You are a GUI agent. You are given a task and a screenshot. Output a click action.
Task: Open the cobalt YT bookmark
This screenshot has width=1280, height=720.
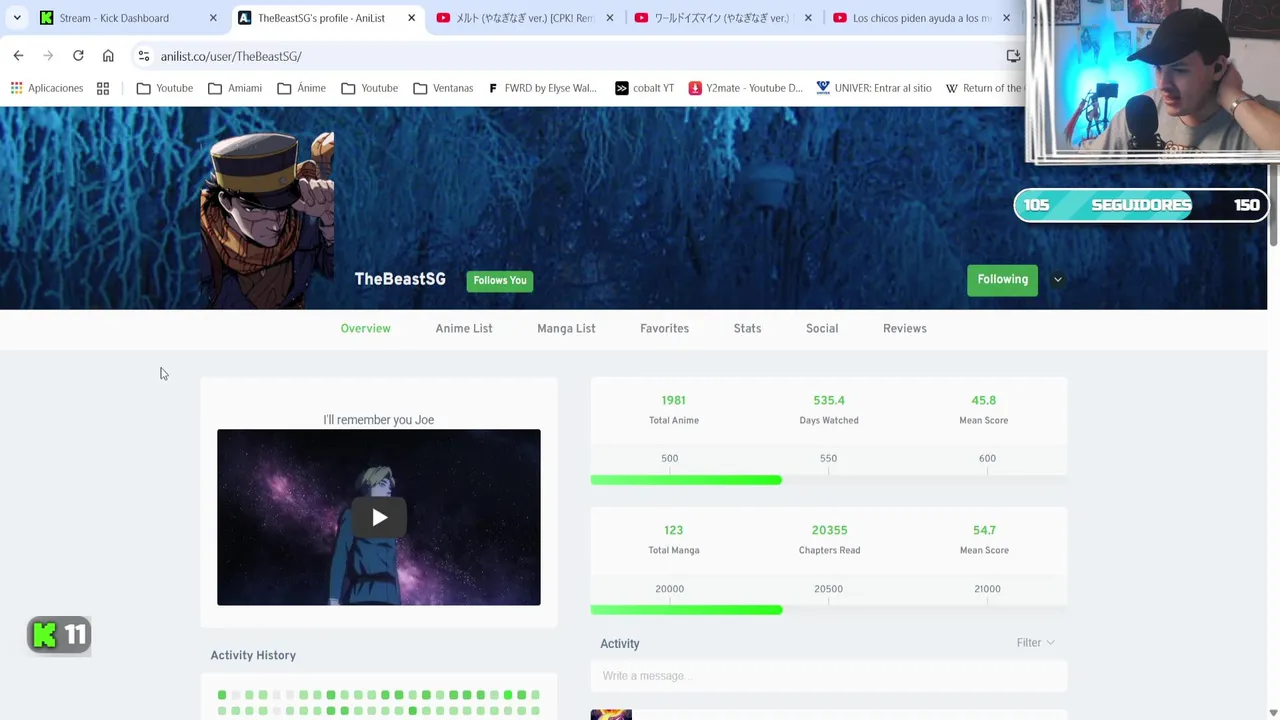pos(644,88)
